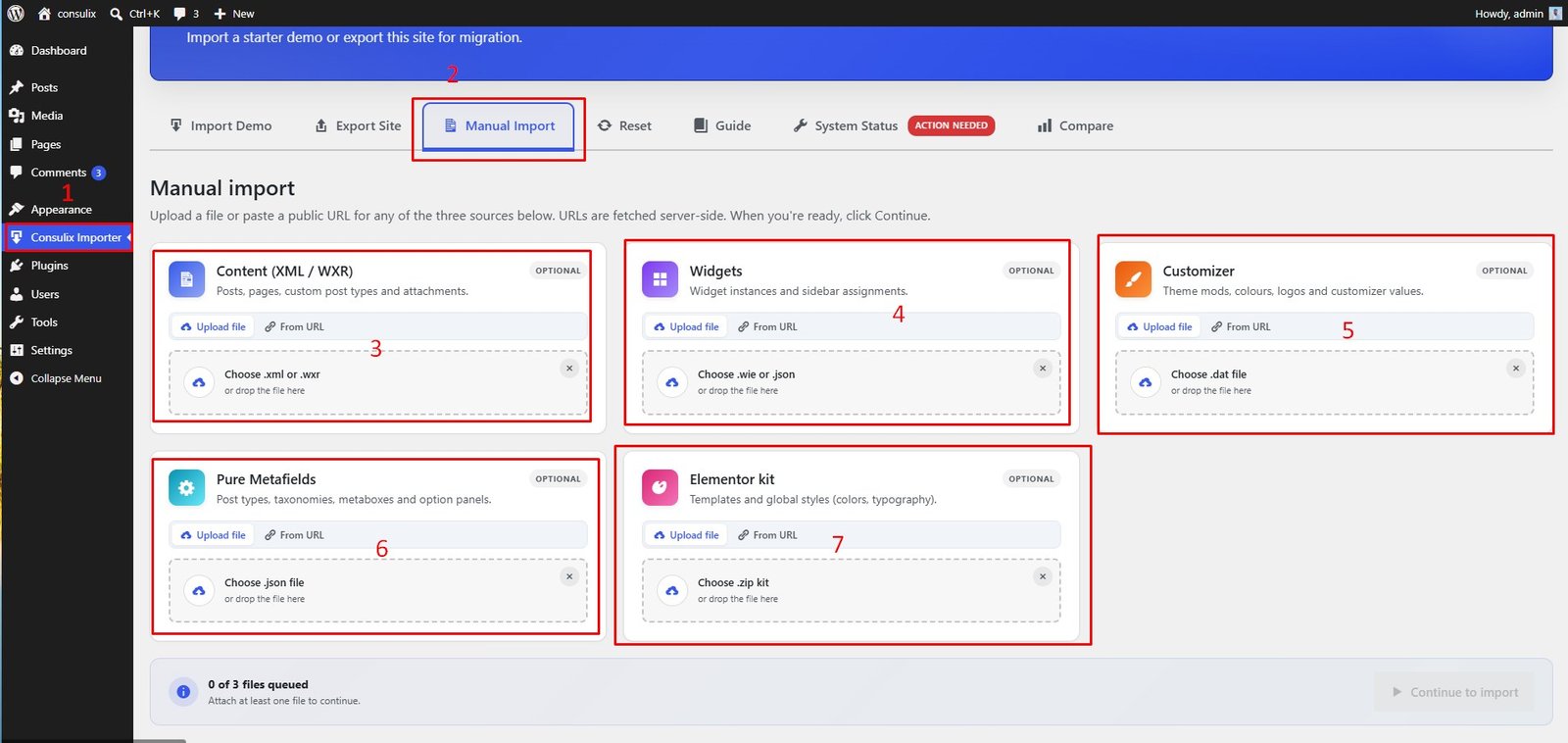Switch to the Import Demo tab
1568x743 pixels.
click(x=220, y=125)
